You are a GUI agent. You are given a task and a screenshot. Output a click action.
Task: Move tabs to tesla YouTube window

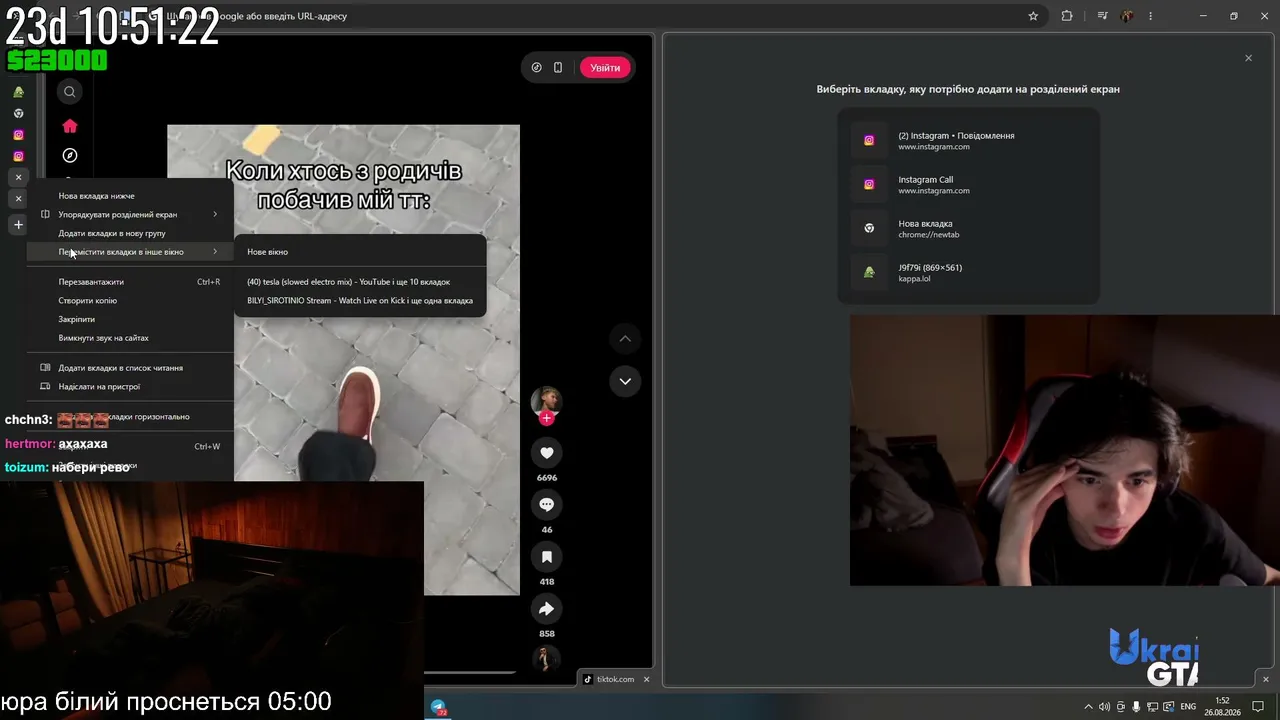pyautogui.click(x=360, y=282)
